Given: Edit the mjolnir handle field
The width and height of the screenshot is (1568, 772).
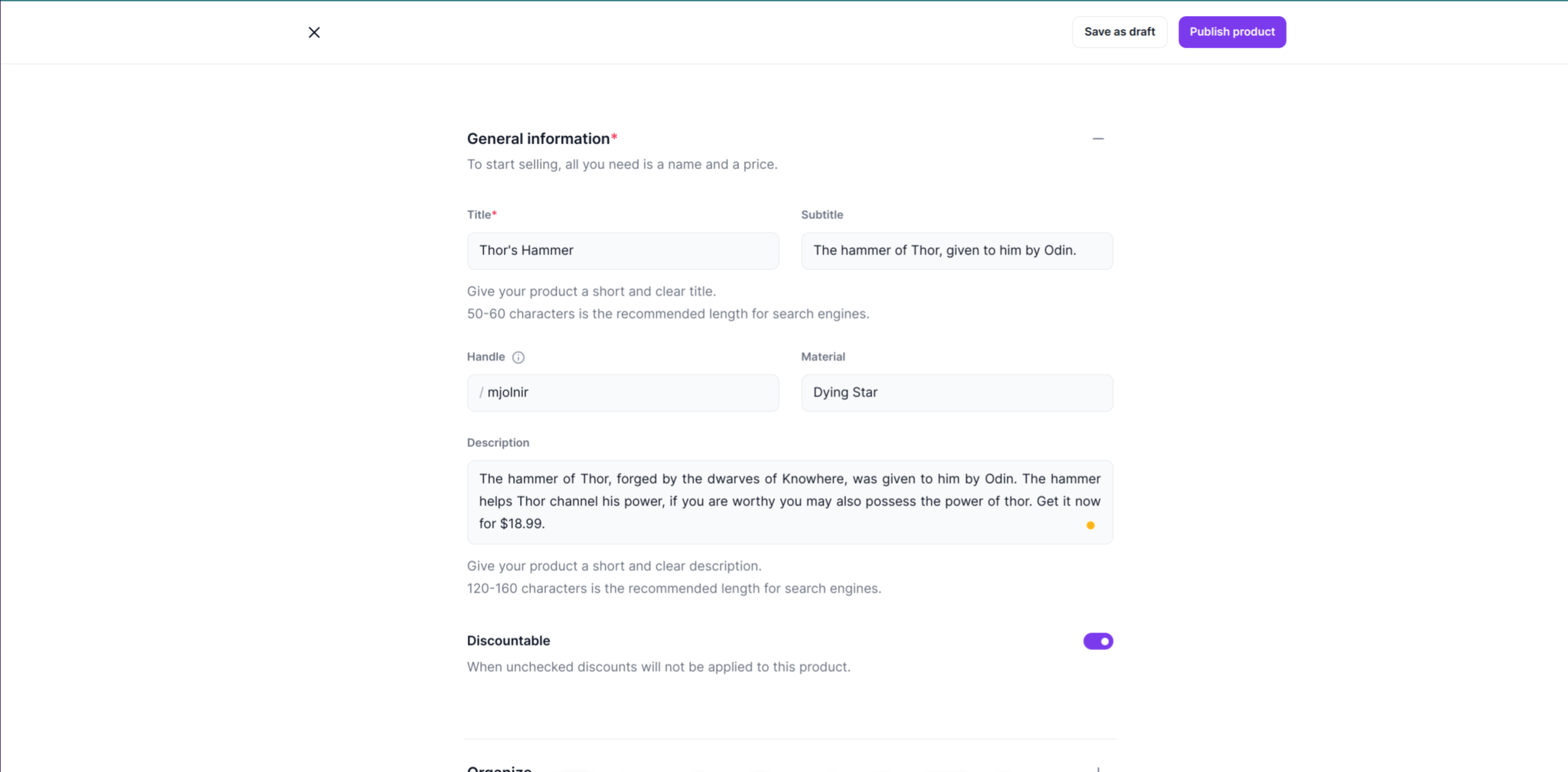Looking at the screenshot, I should click(x=623, y=393).
